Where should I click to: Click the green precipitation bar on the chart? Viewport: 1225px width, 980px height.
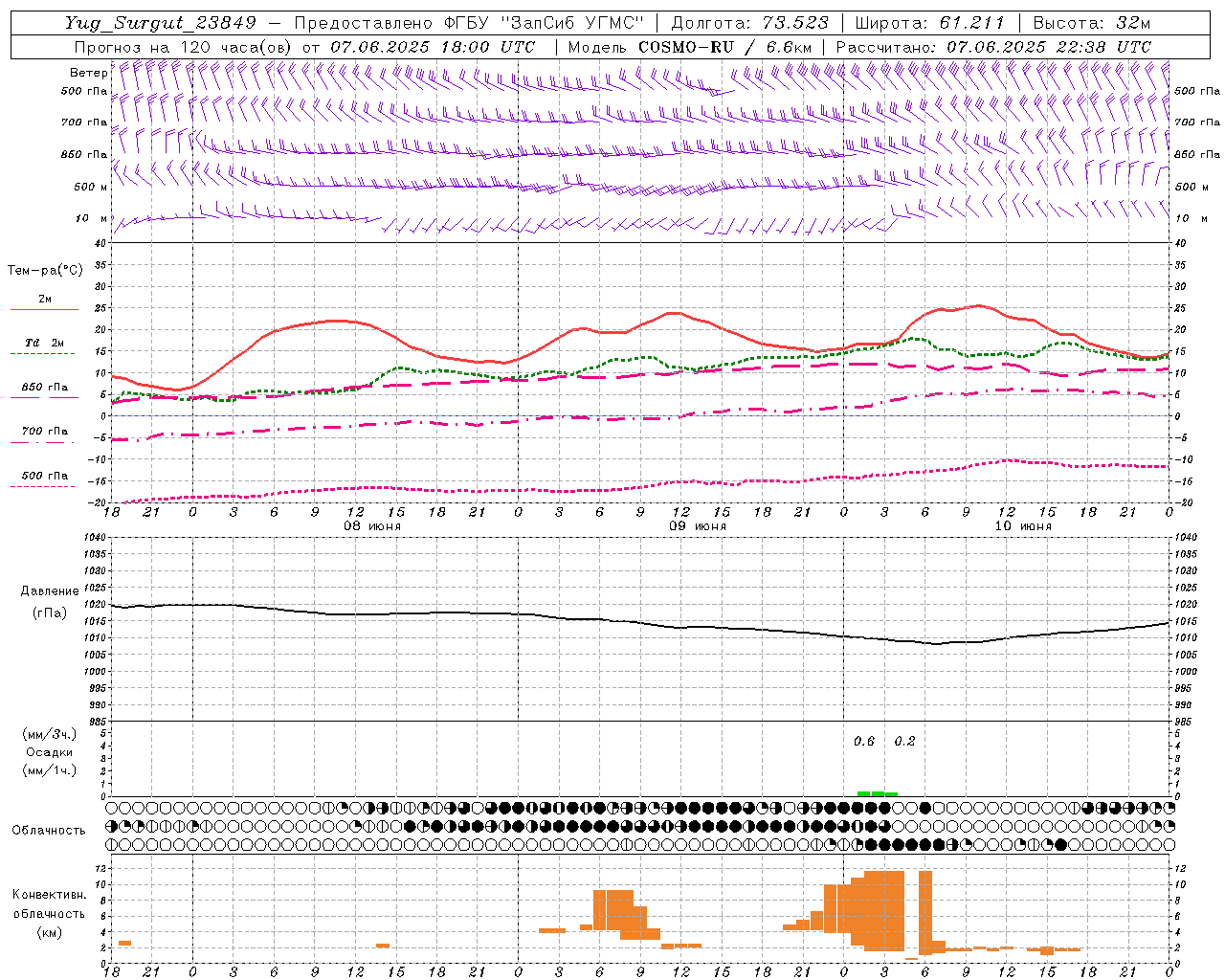[x=878, y=793]
